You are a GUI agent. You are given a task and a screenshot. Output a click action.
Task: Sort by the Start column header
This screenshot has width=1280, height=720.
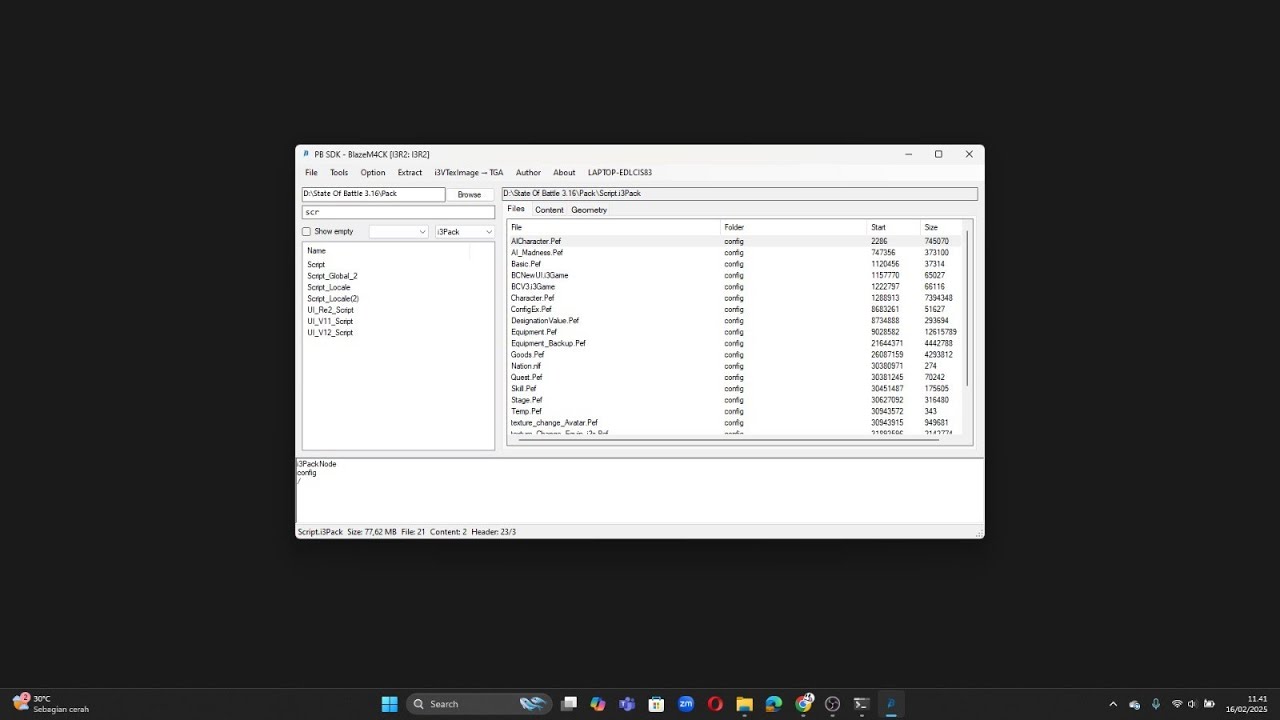pos(894,227)
